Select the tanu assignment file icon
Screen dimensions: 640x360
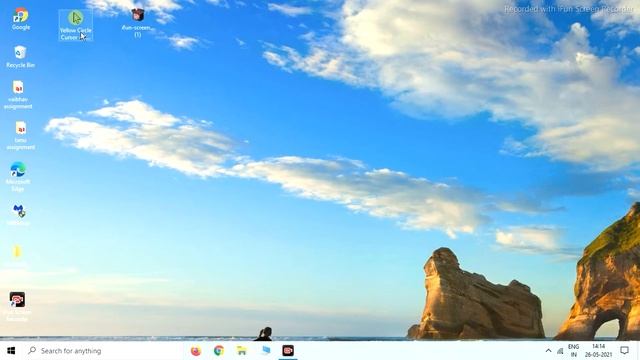point(20,136)
